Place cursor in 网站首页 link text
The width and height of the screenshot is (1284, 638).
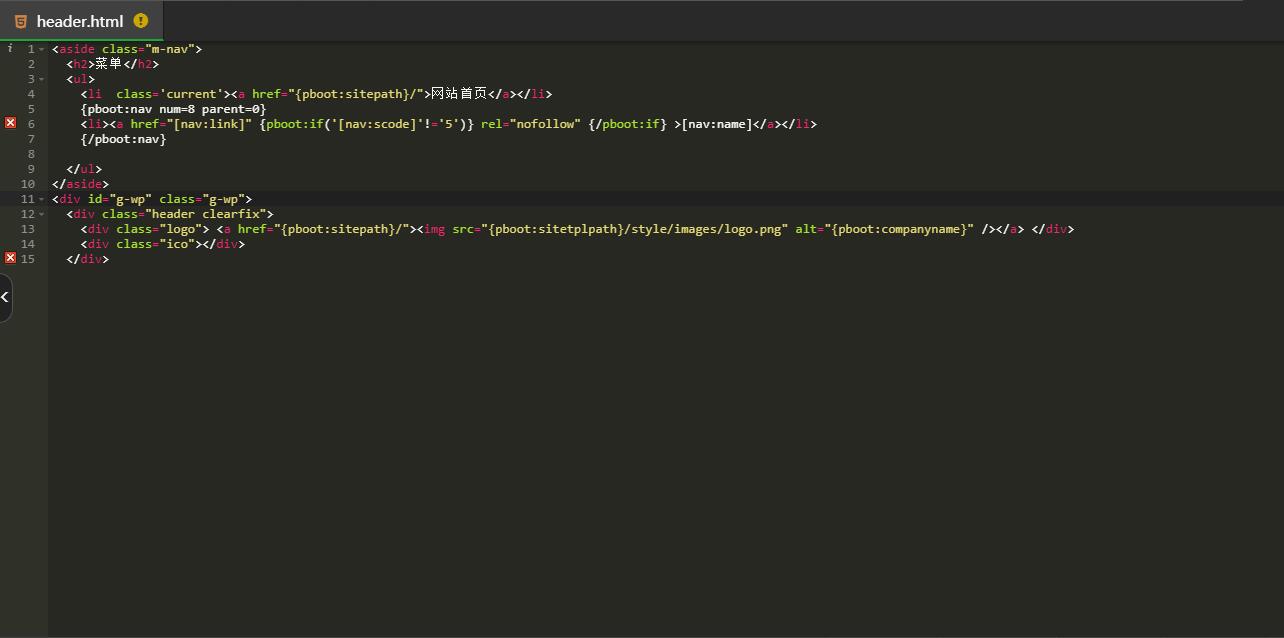459,94
